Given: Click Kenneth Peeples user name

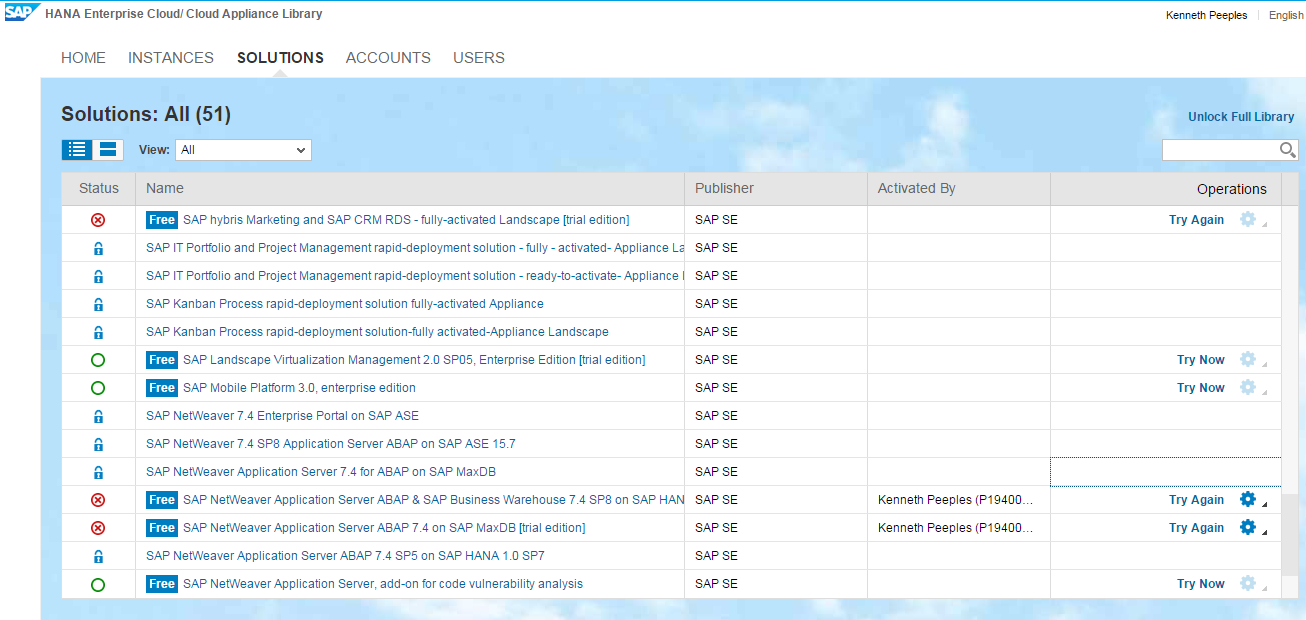Looking at the screenshot, I should point(1206,15).
